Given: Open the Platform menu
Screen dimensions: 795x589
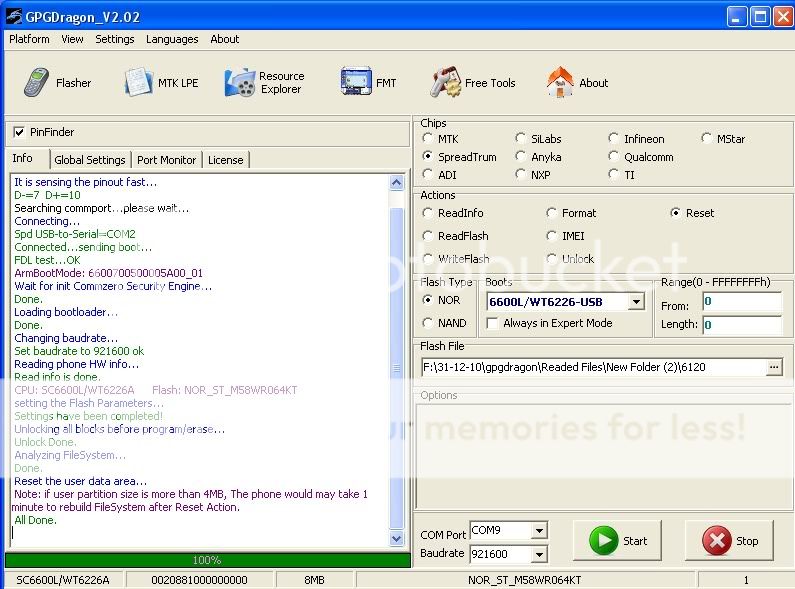Looking at the screenshot, I should tap(29, 39).
